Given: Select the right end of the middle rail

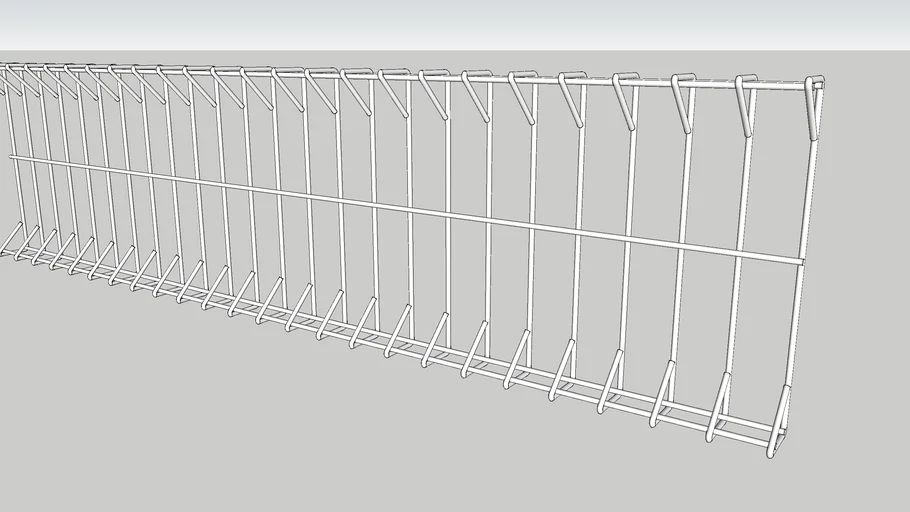Looking at the screenshot, I should tap(798, 261).
